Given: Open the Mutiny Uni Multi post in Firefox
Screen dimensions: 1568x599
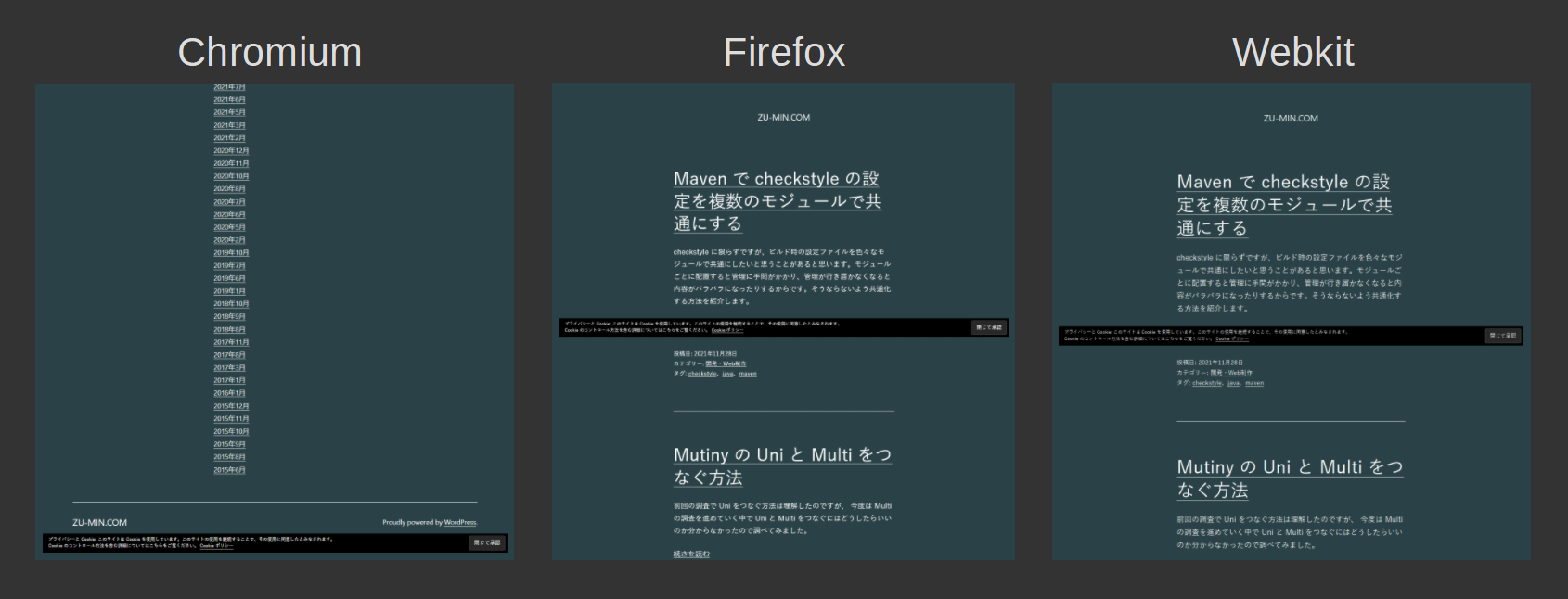Looking at the screenshot, I should tap(782, 465).
